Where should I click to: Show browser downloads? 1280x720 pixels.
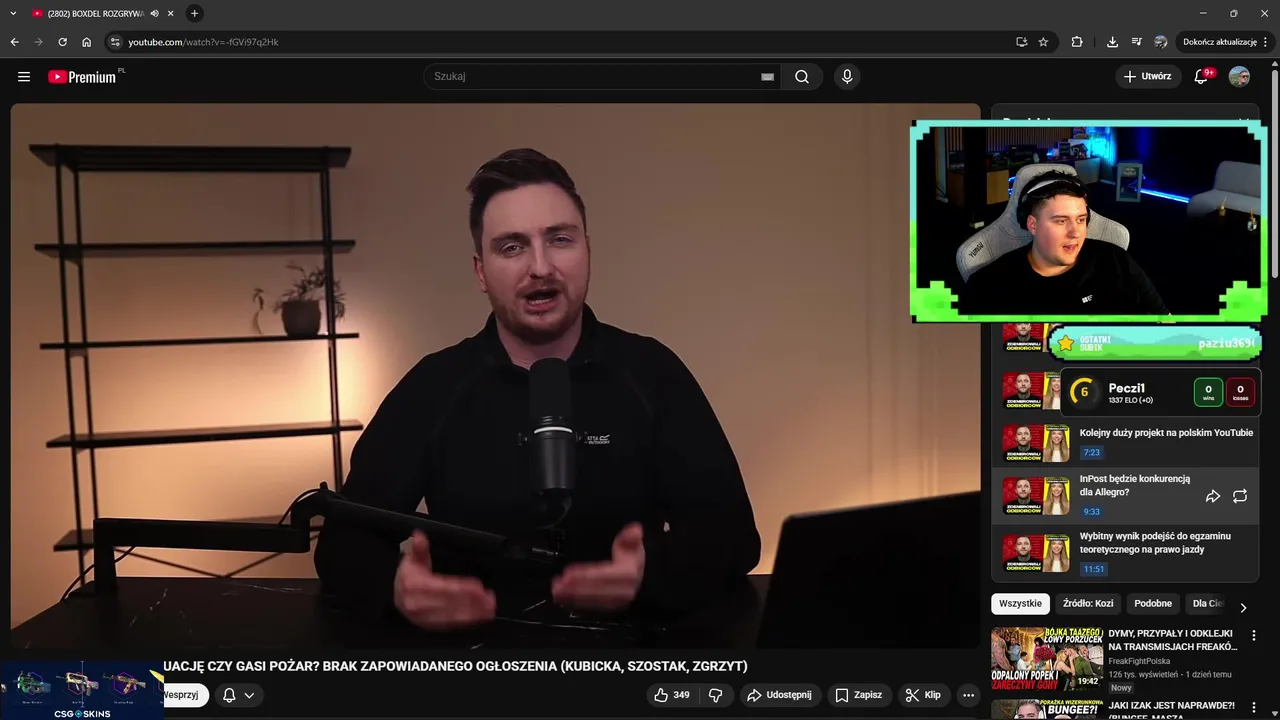click(x=1112, y=42)
